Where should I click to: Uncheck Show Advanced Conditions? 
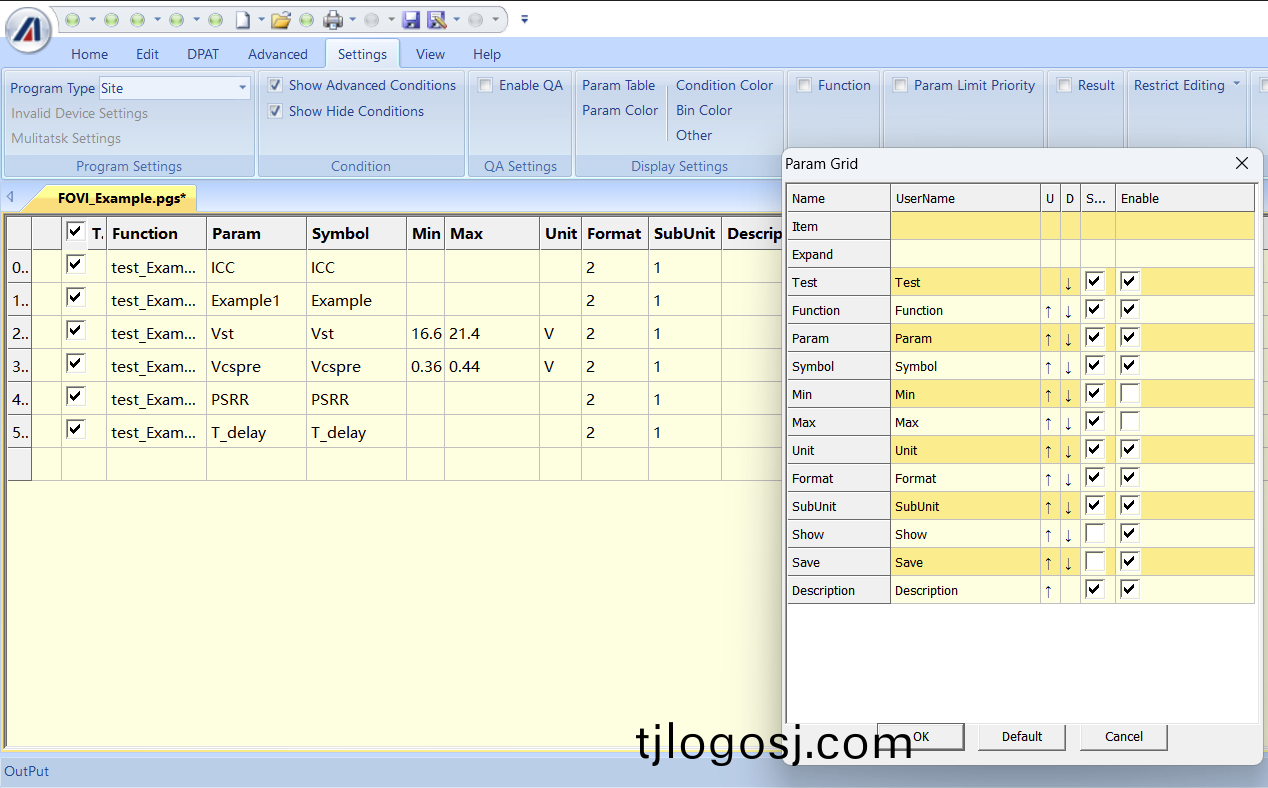click(x=276, y=86)
